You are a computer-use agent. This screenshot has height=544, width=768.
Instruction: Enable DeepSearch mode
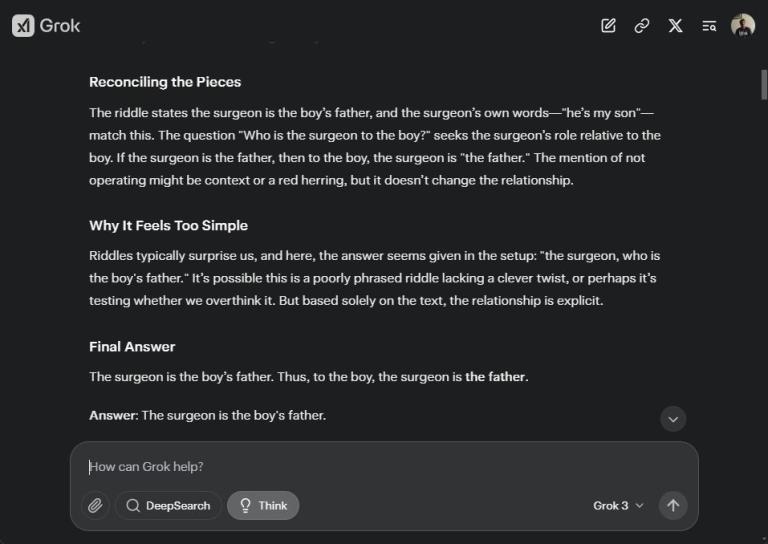tap(168, 505)
